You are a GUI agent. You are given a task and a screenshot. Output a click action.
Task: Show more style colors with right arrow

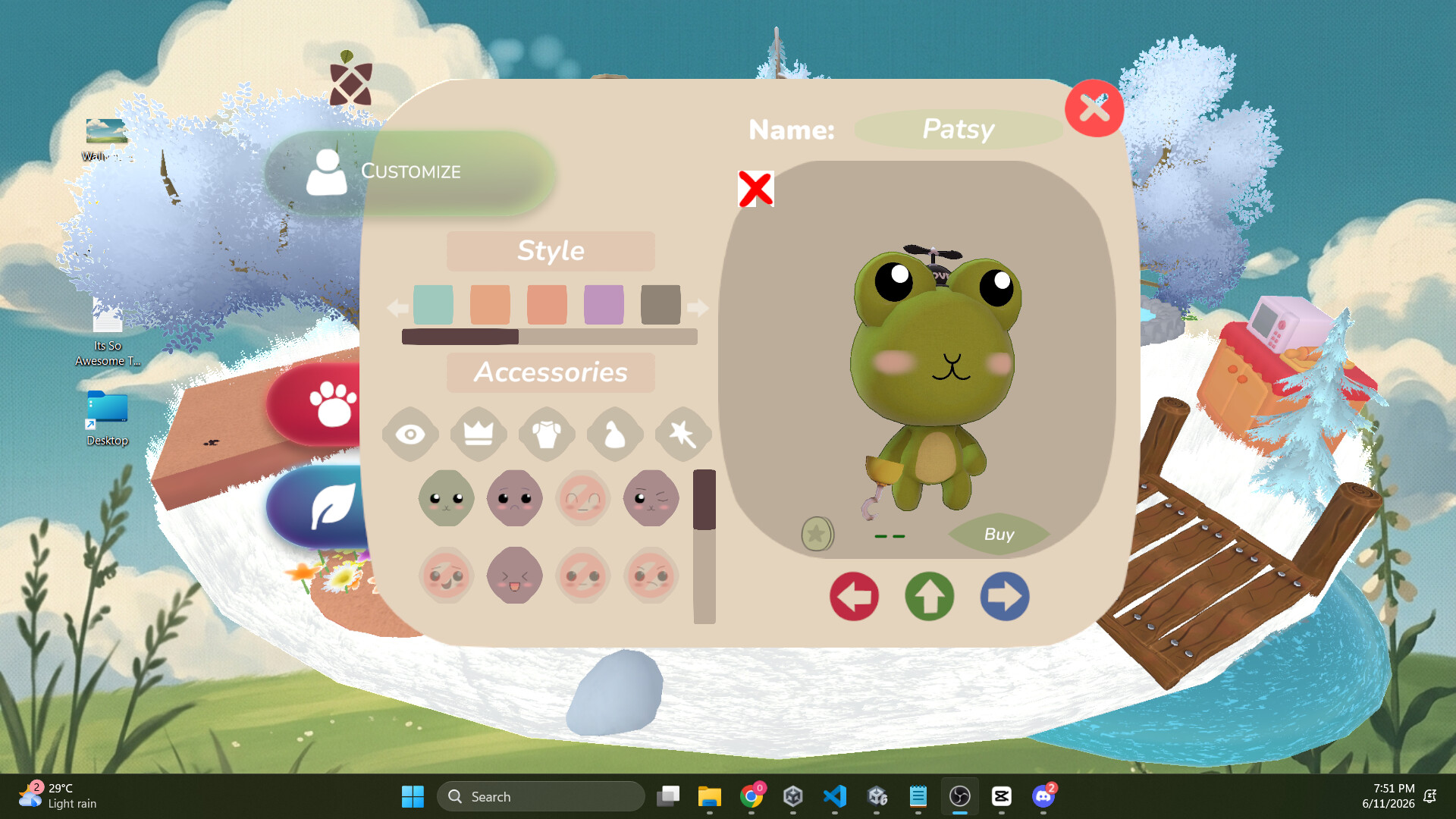click(698, 307)
